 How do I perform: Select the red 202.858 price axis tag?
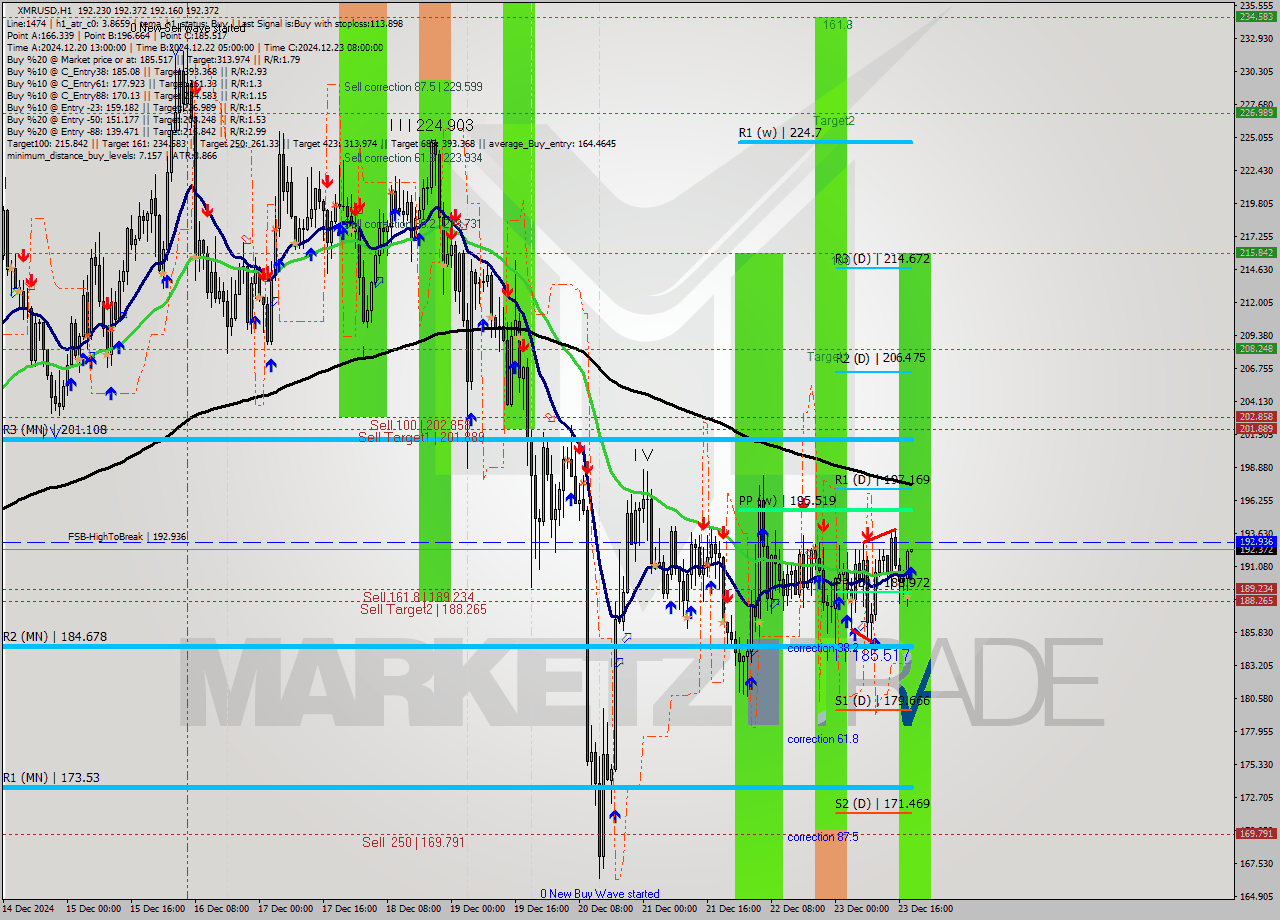pos(1256,417)
